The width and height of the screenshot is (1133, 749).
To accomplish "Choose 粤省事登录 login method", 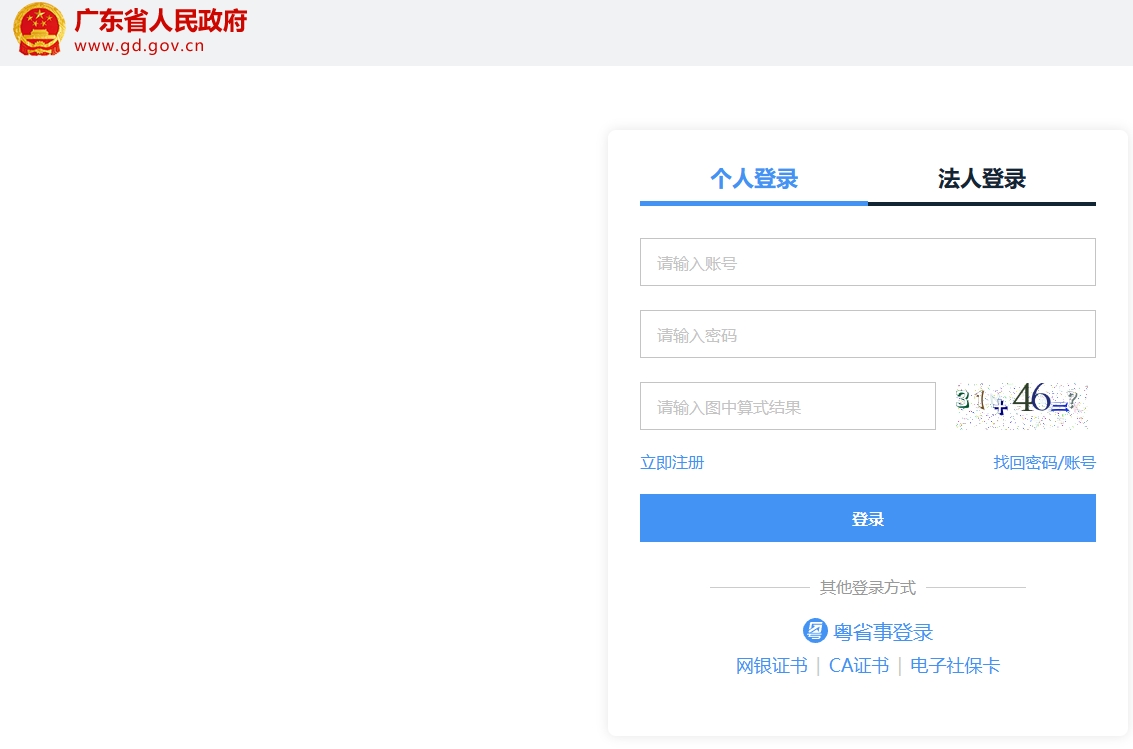I will pyautogui.click(x=883, y=632).
